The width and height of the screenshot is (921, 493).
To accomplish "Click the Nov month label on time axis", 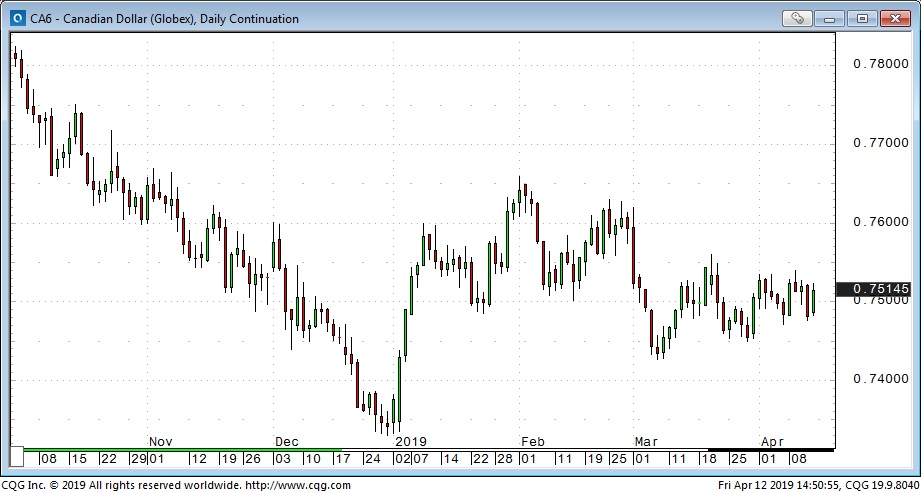I will point(160,442).
